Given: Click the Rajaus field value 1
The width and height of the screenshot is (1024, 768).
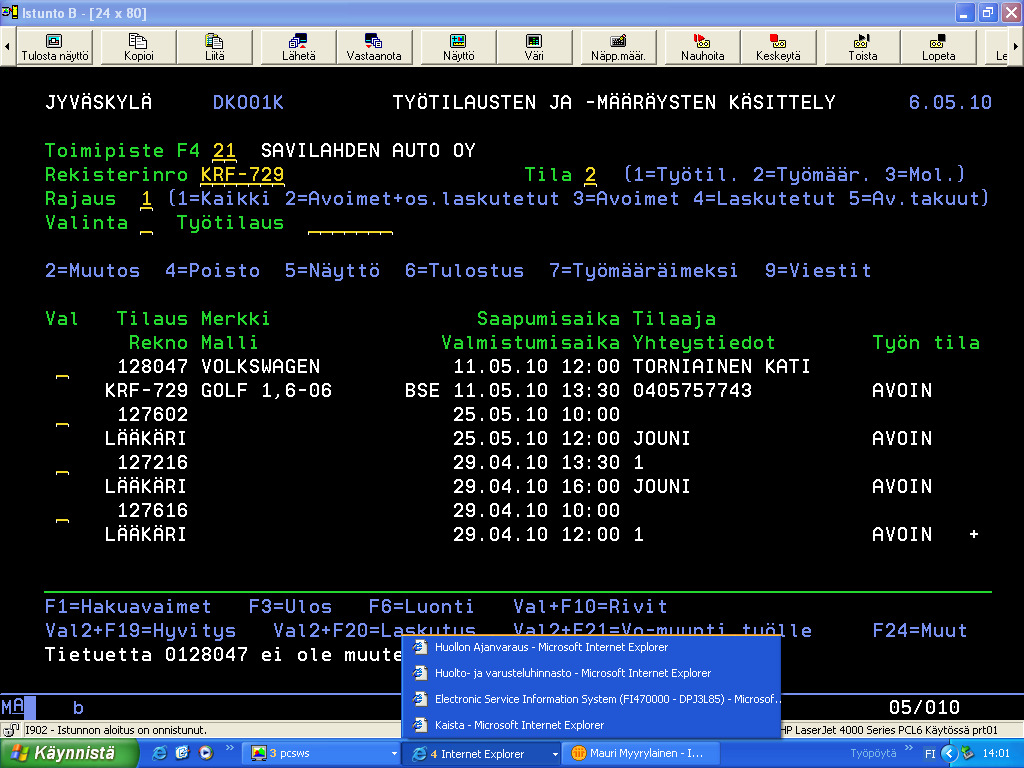Looking at the screenshot, I should click(146, 199).
